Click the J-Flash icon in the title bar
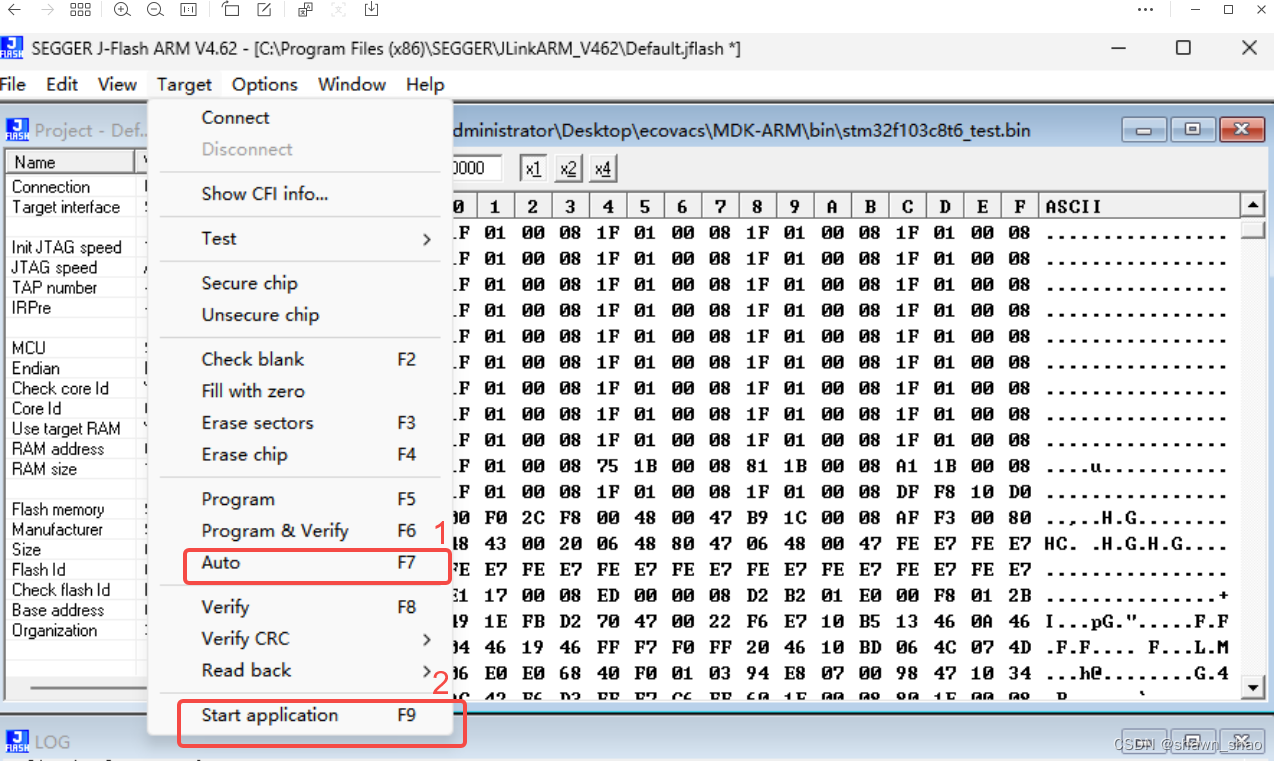Screen dimensions: 1277x761 tap(12, 48)
